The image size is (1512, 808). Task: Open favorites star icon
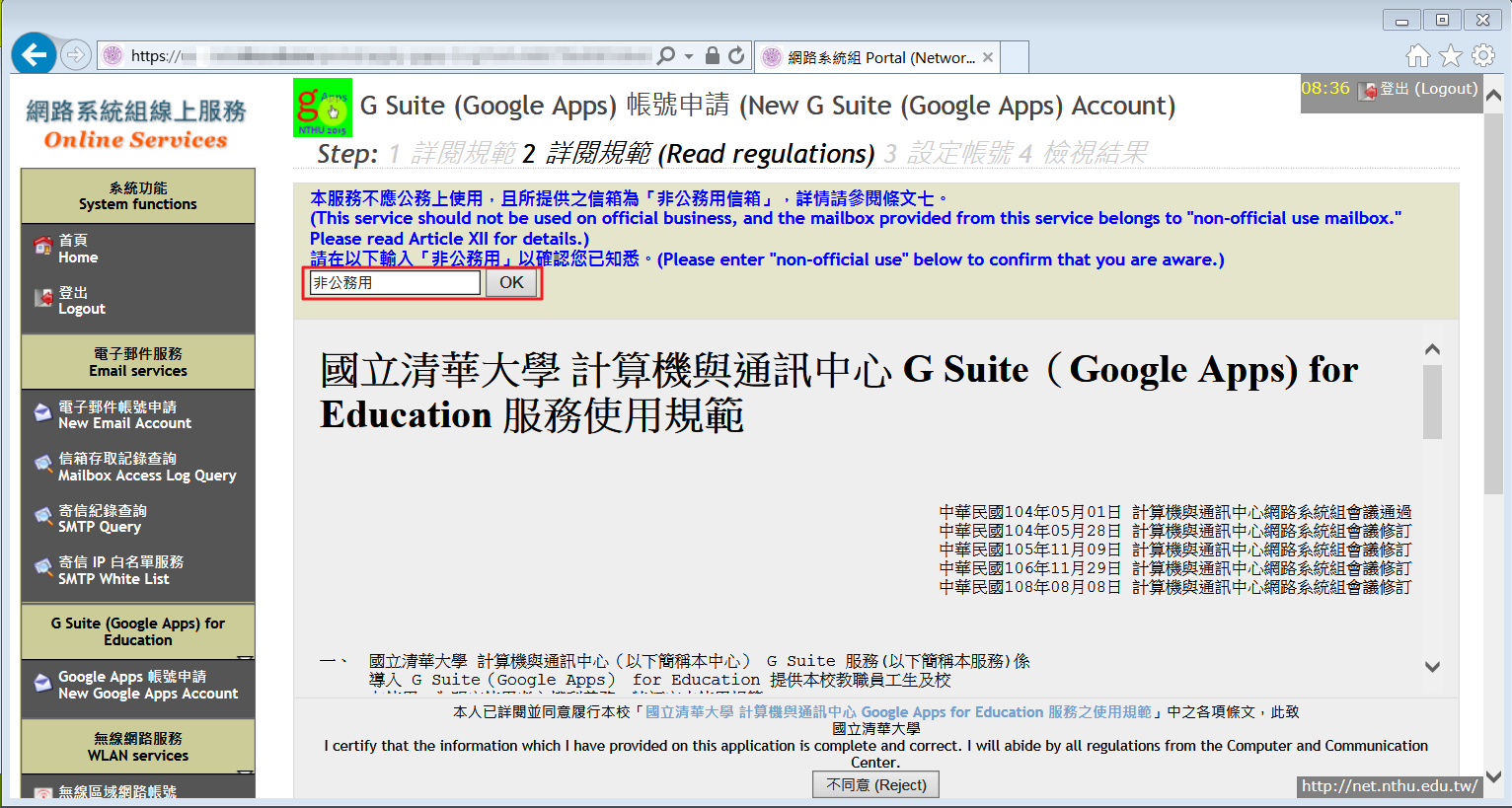point(1450,56)
